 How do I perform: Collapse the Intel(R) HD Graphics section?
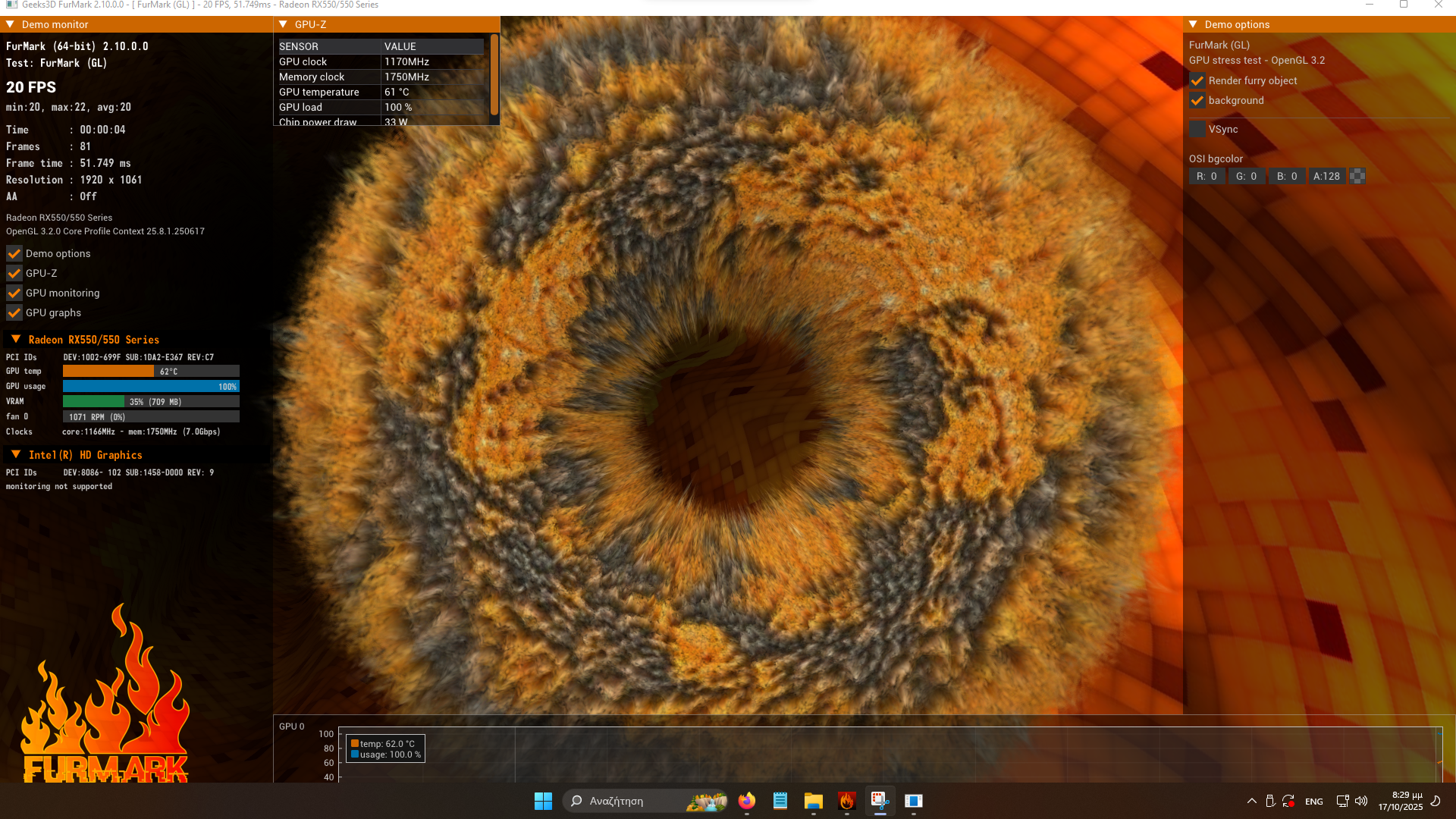(x=16, y=455)
